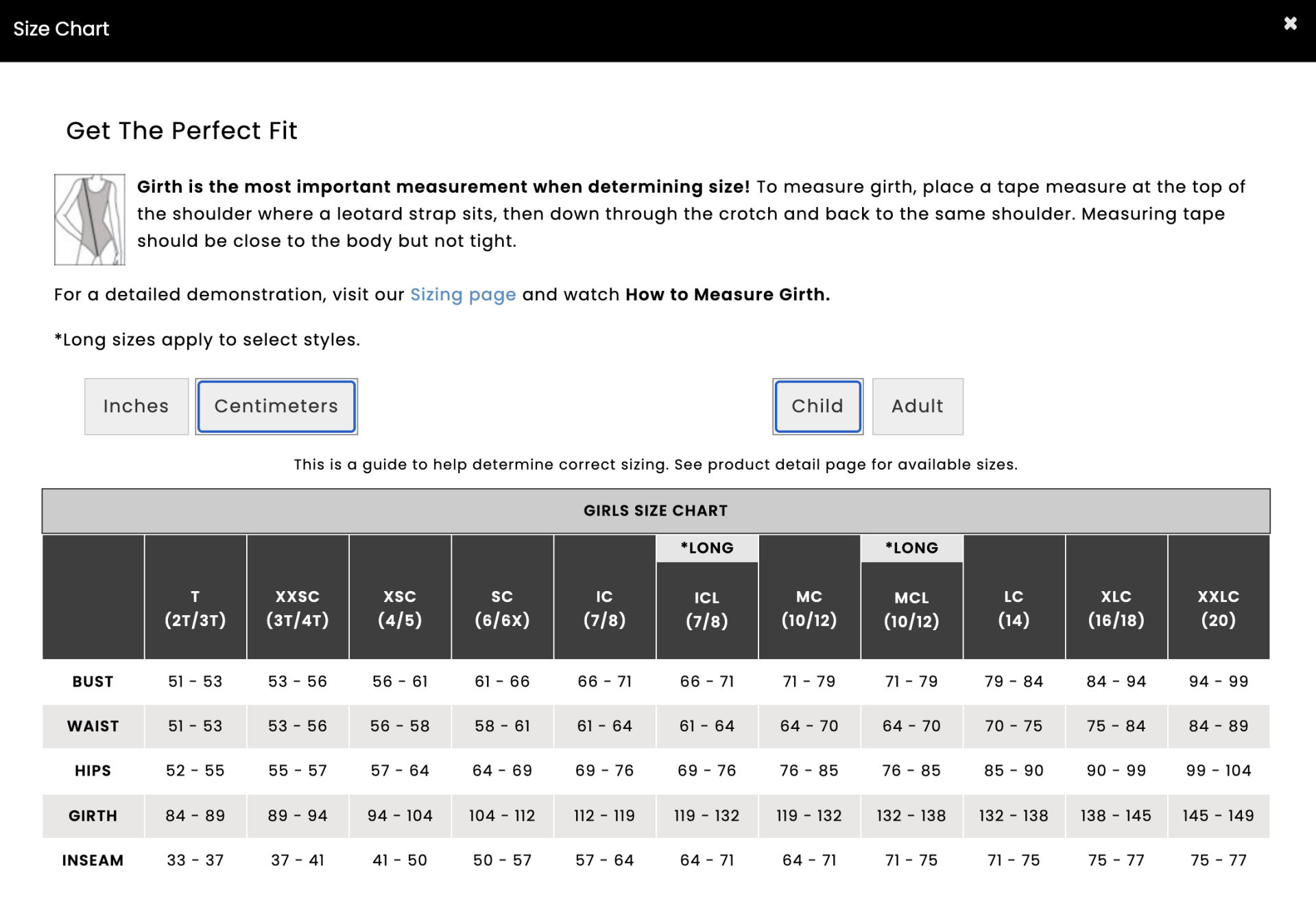Select the T (2T/3T) column header
This screenshot has height=921, width=1316.
pos(195,608)
